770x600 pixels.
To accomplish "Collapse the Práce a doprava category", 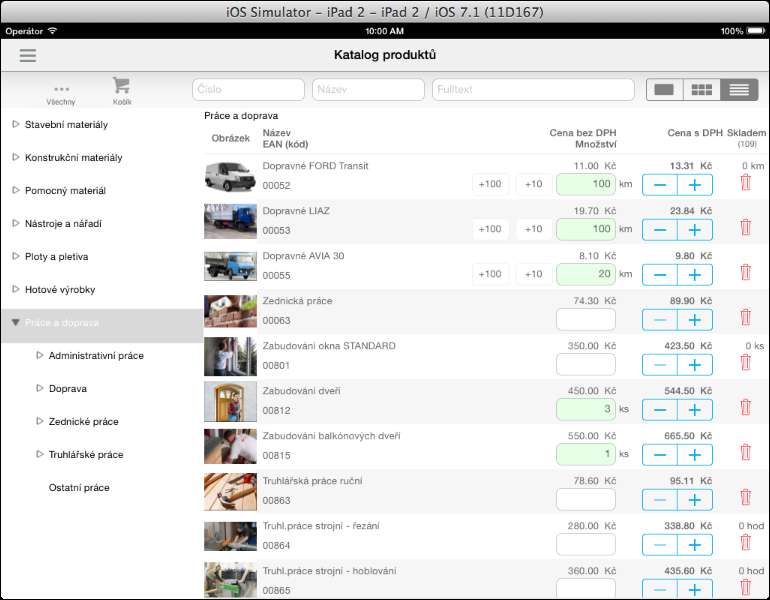I will click(15, 323).
